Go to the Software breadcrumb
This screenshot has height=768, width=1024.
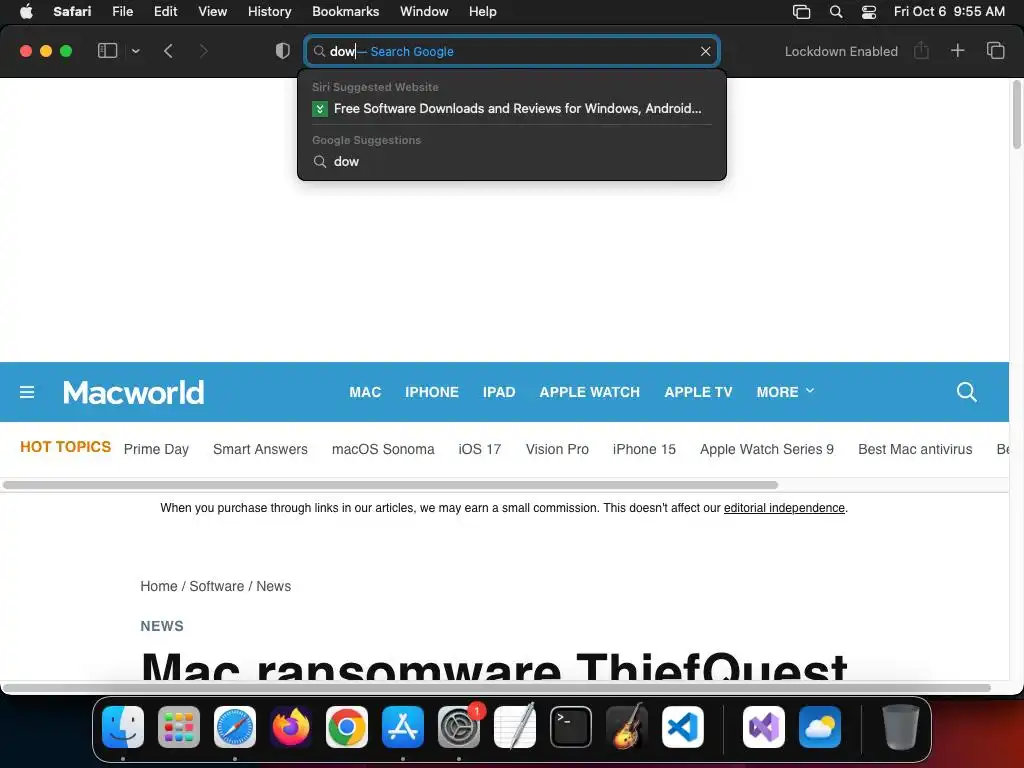217,586
